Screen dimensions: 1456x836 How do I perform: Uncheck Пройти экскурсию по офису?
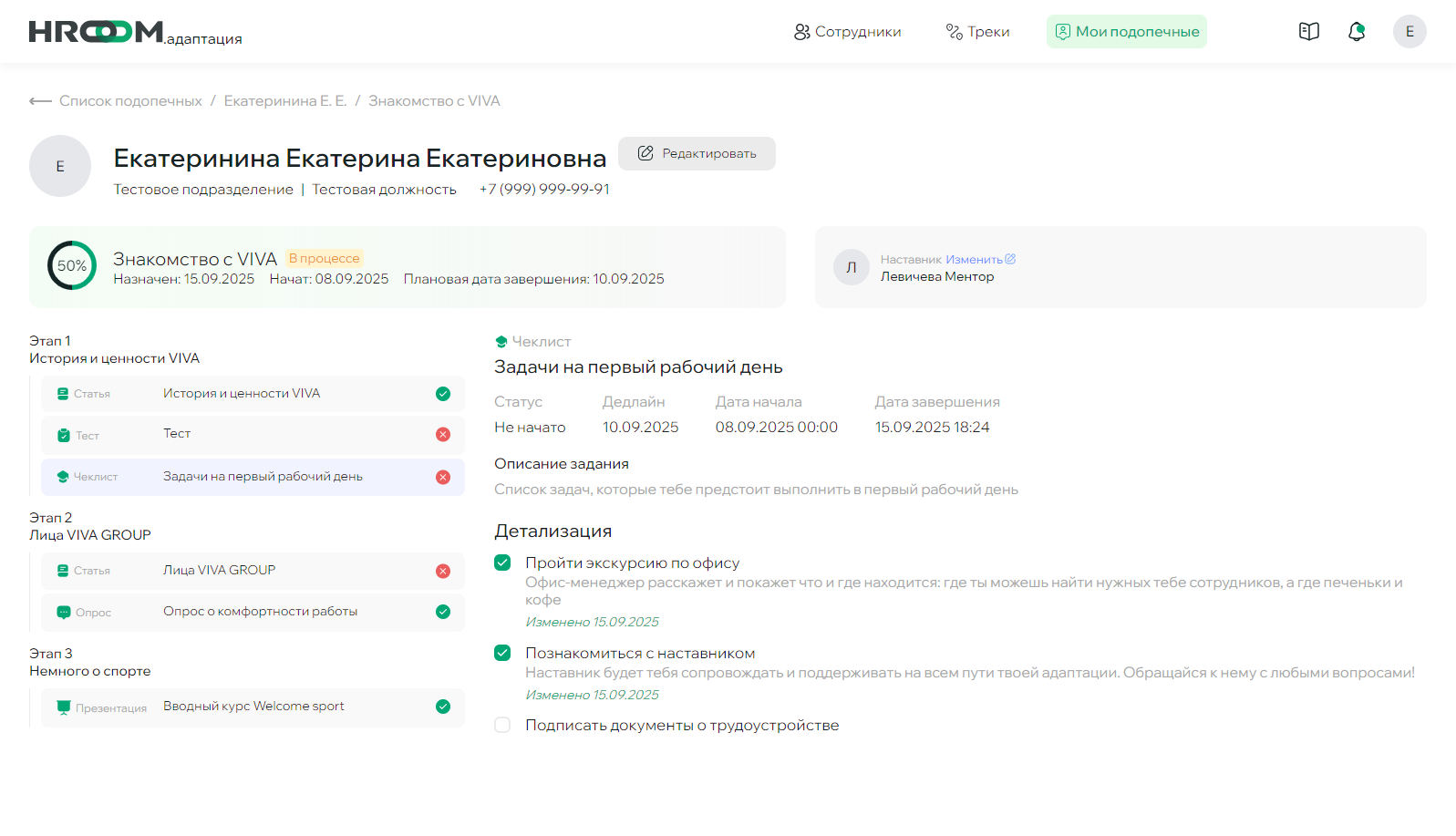tap(502, 562)
